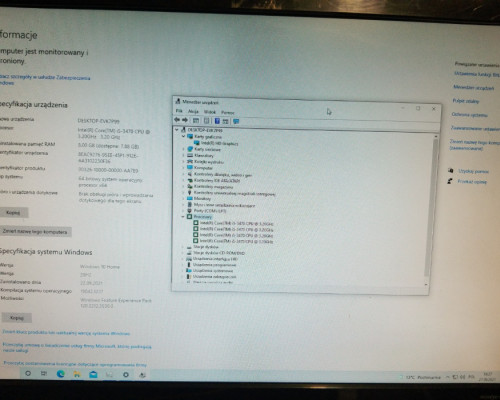Click the scan for hardware changes monitor icon
500x400 pixels.
(x=236, y=121)
